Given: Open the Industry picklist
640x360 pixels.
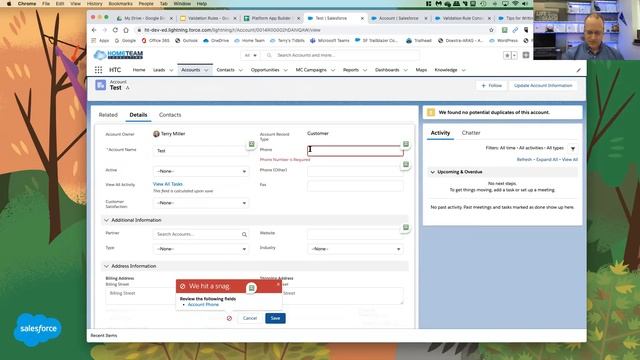Looking at the screenshot, I should 355,249.
